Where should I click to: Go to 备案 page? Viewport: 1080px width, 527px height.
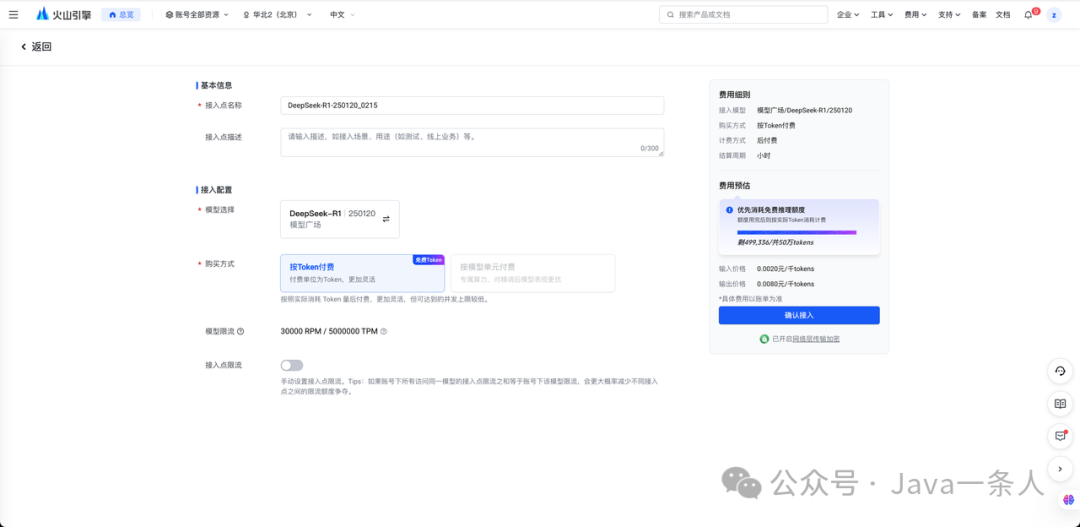point(979,14)
